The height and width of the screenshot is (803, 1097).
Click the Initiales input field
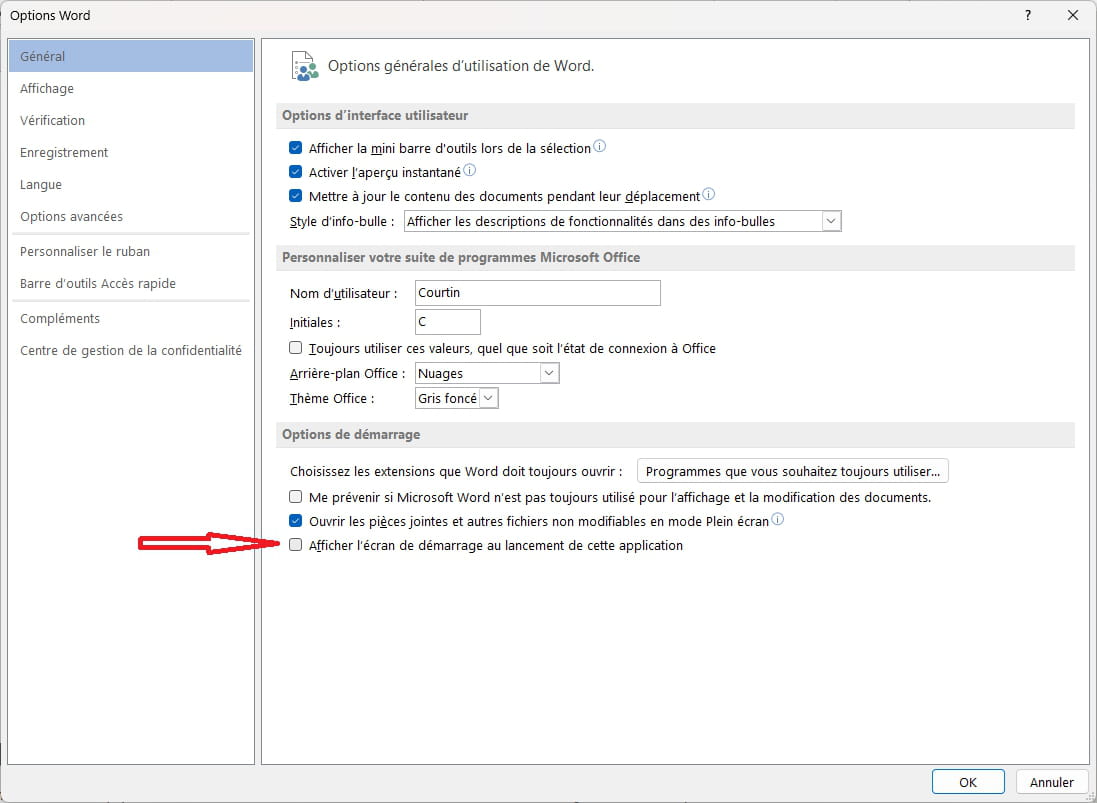(x=448, y=322)
